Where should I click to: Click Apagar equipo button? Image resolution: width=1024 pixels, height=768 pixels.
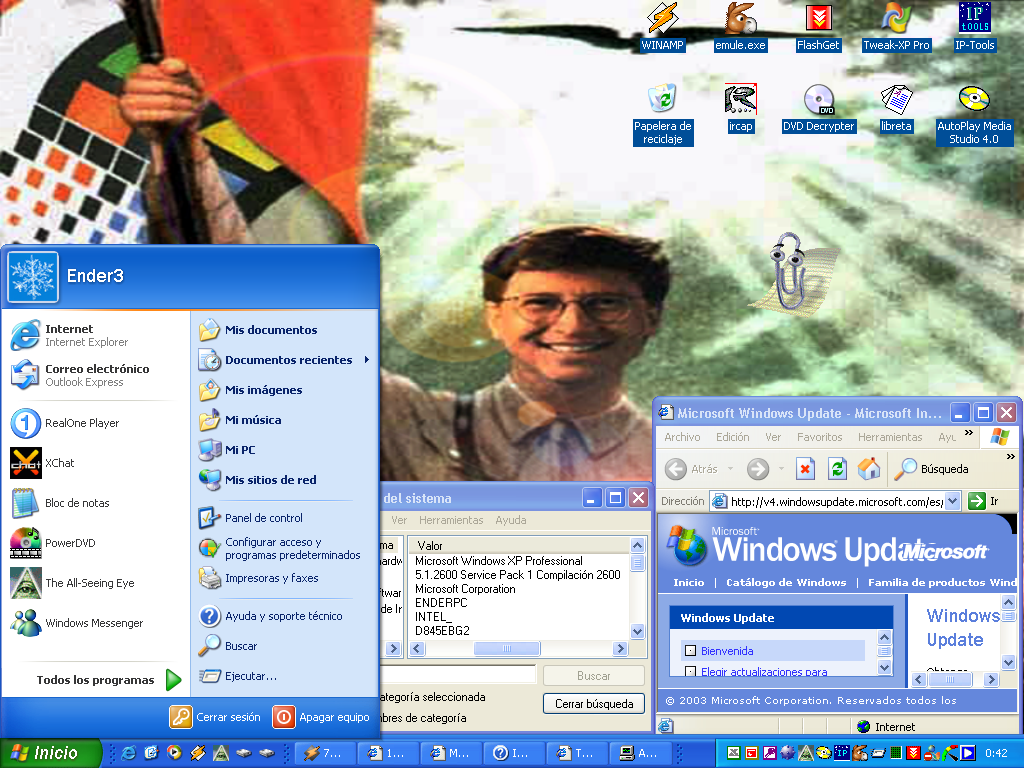tap(321, 717)
